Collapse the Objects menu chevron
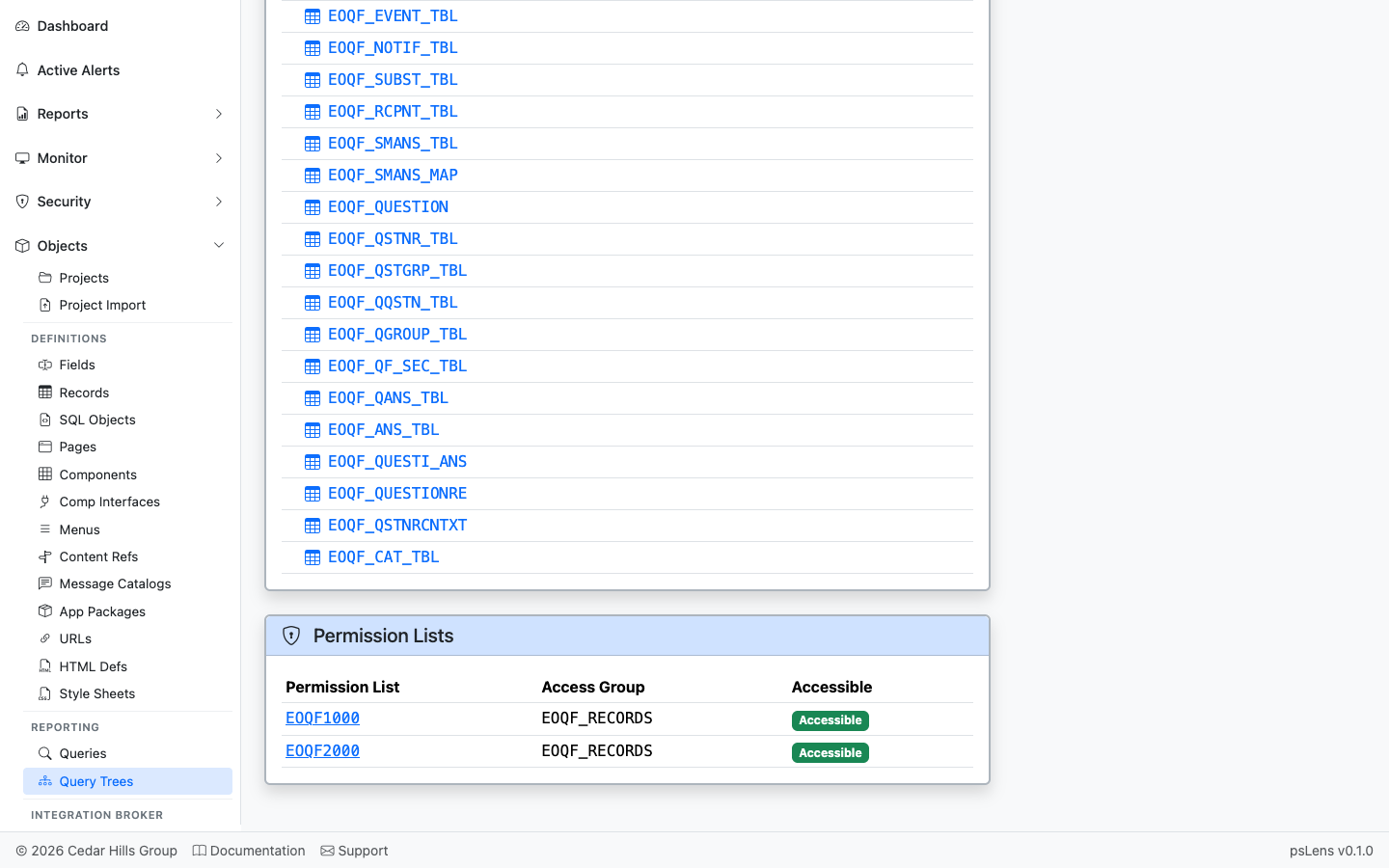Viewport: 1389px width, 868px height. point(219,246)
